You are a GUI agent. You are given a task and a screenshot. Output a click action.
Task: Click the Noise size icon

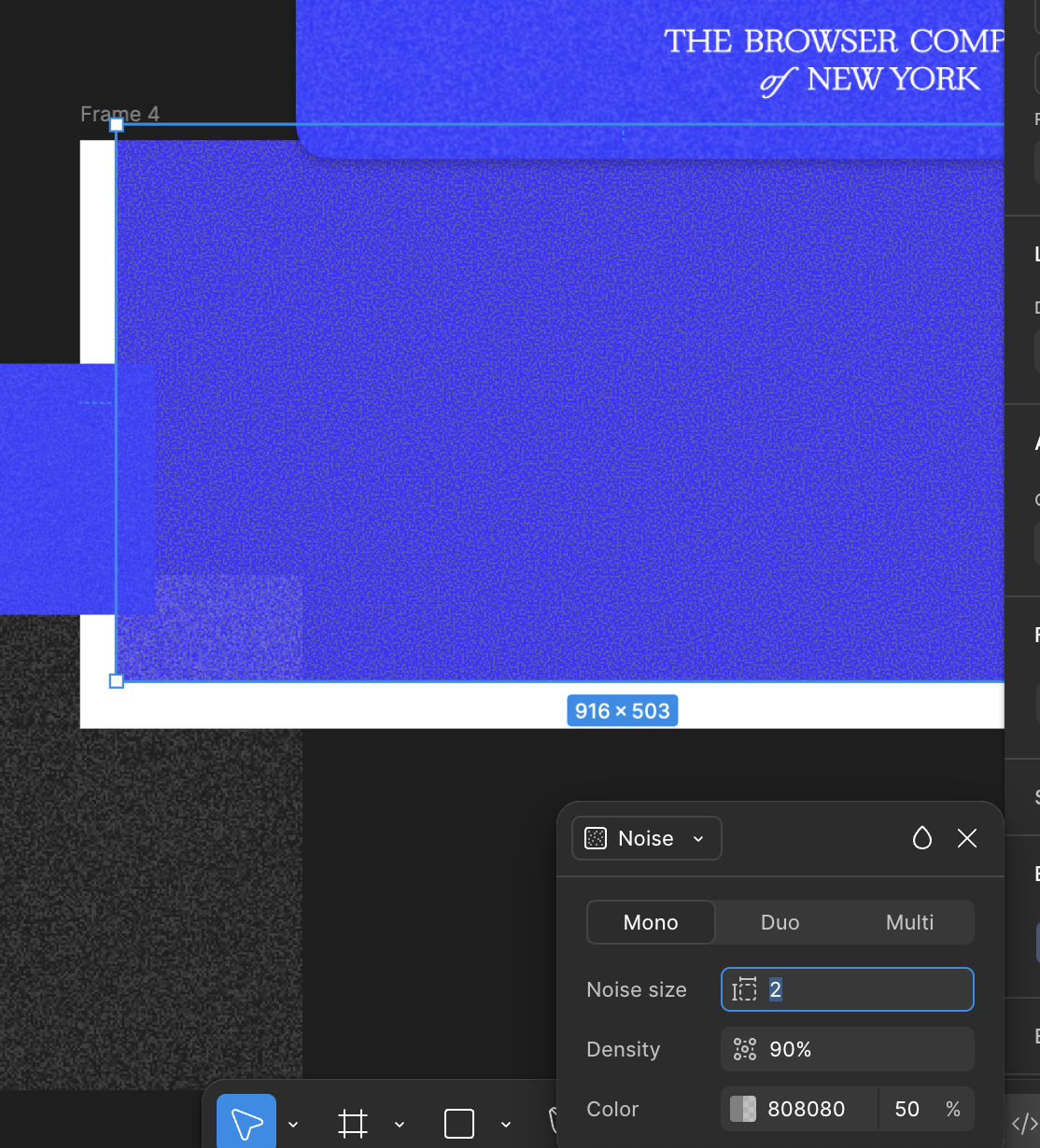point(745,989)
